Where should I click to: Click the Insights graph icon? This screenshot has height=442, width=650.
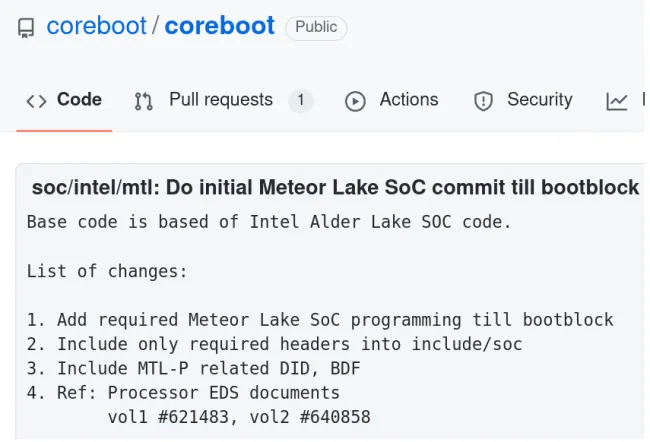[616, 101]
